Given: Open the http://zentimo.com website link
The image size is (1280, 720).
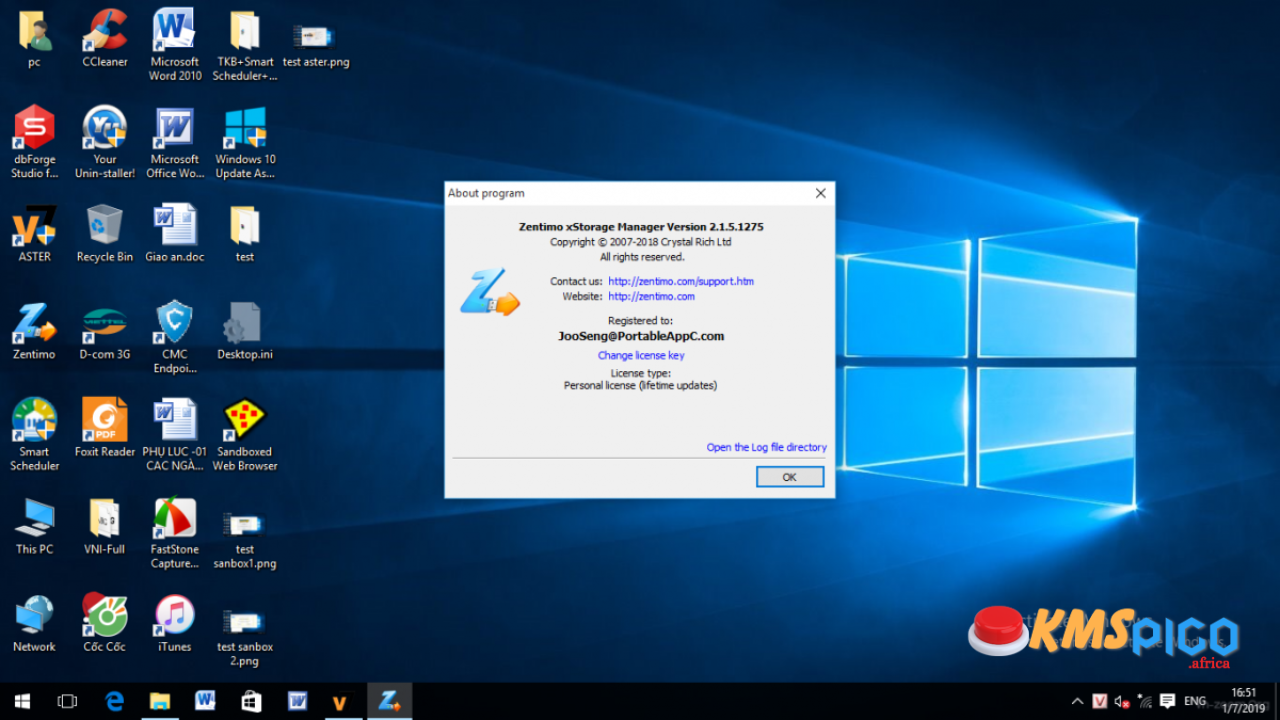Looking at the screenshot, I should coord(651,297).
